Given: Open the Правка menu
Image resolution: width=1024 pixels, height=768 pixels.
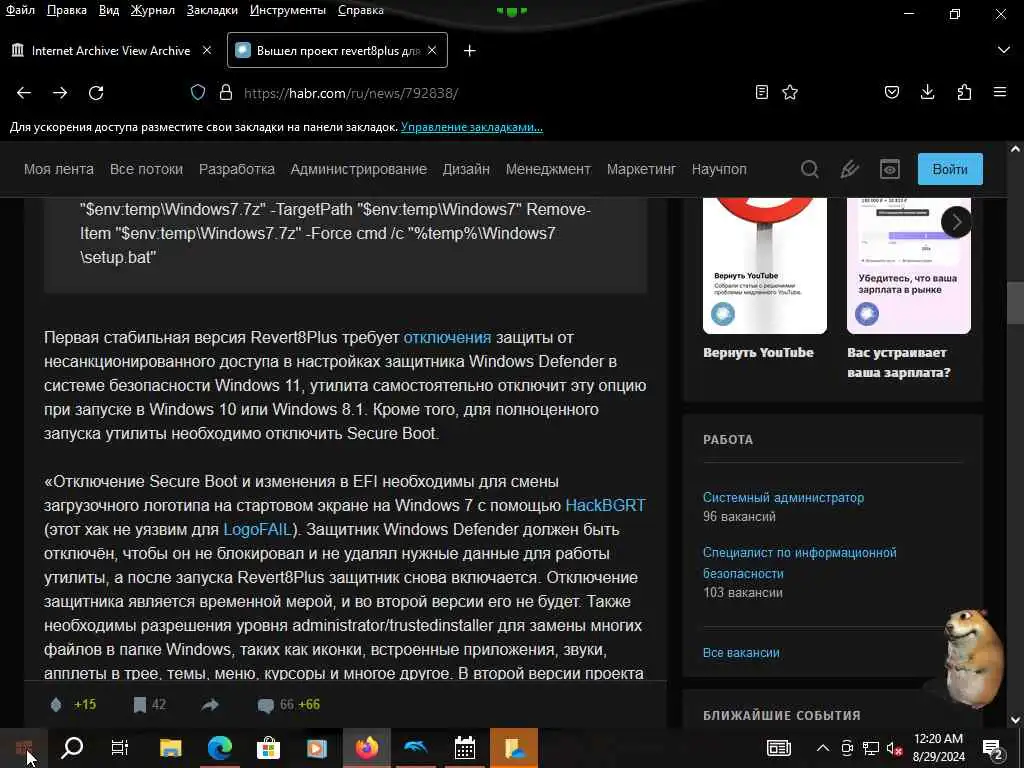Looking at the screenshot, I should click(67, 10).
